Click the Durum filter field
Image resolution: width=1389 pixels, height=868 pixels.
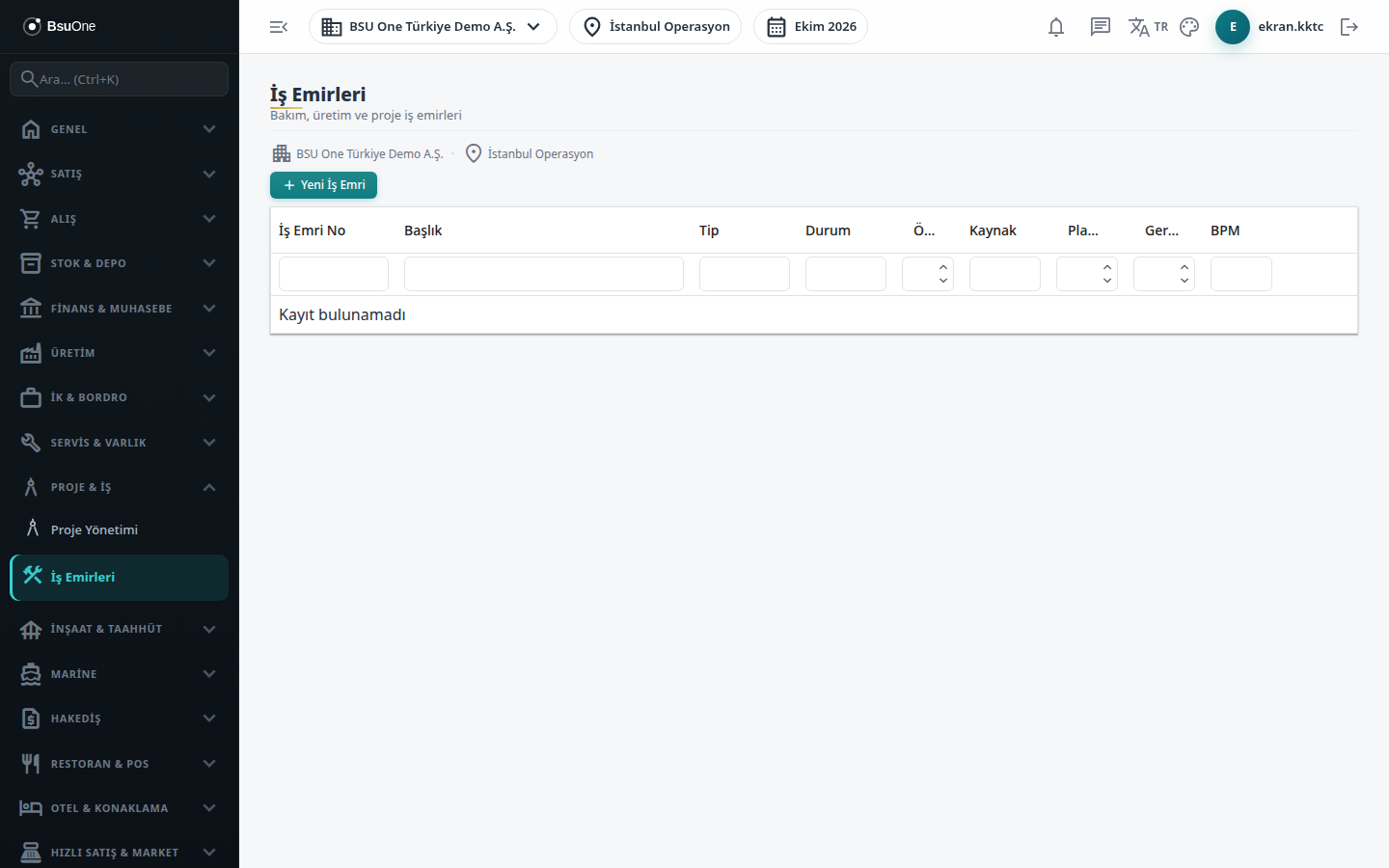pyautogui.click(x=846, y=274)
